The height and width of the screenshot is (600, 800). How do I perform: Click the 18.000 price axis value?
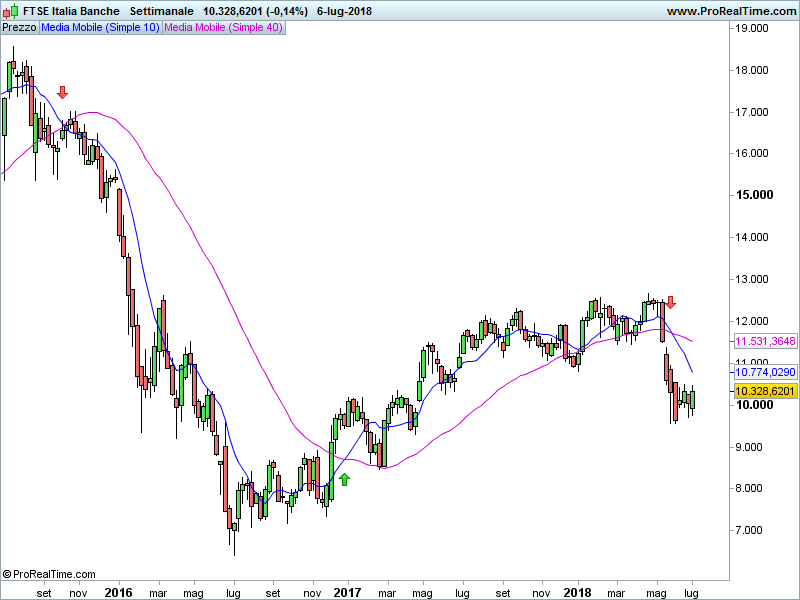coord(752,70)
